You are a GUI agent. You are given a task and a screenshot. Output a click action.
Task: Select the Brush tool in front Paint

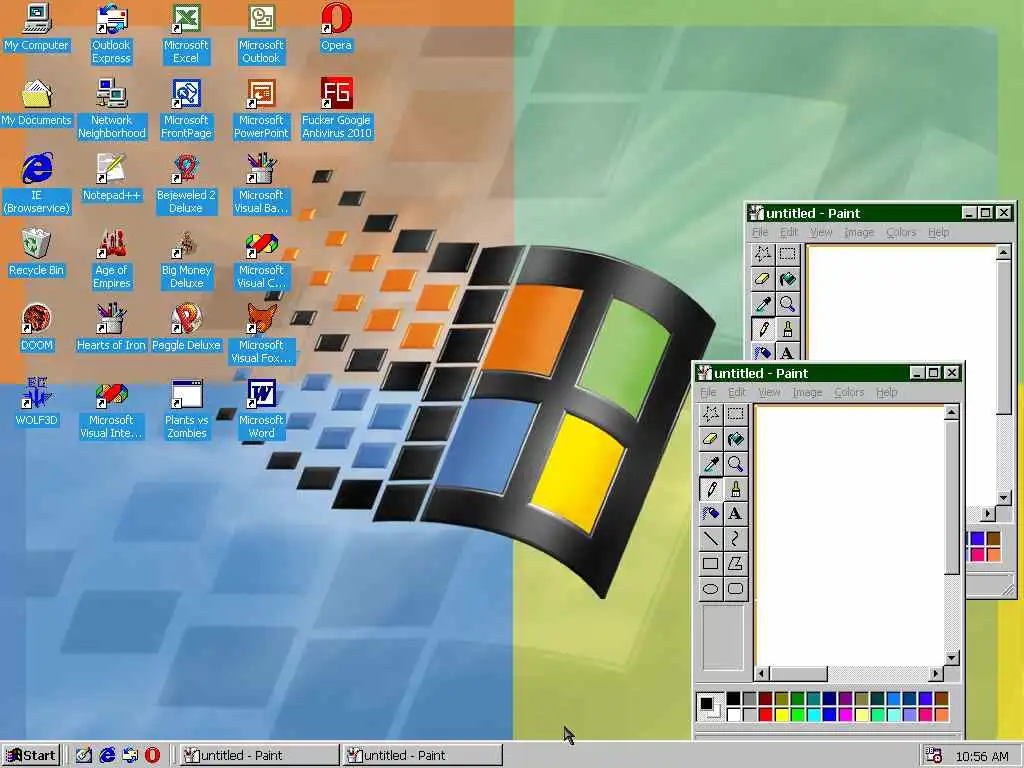(735, 488)
